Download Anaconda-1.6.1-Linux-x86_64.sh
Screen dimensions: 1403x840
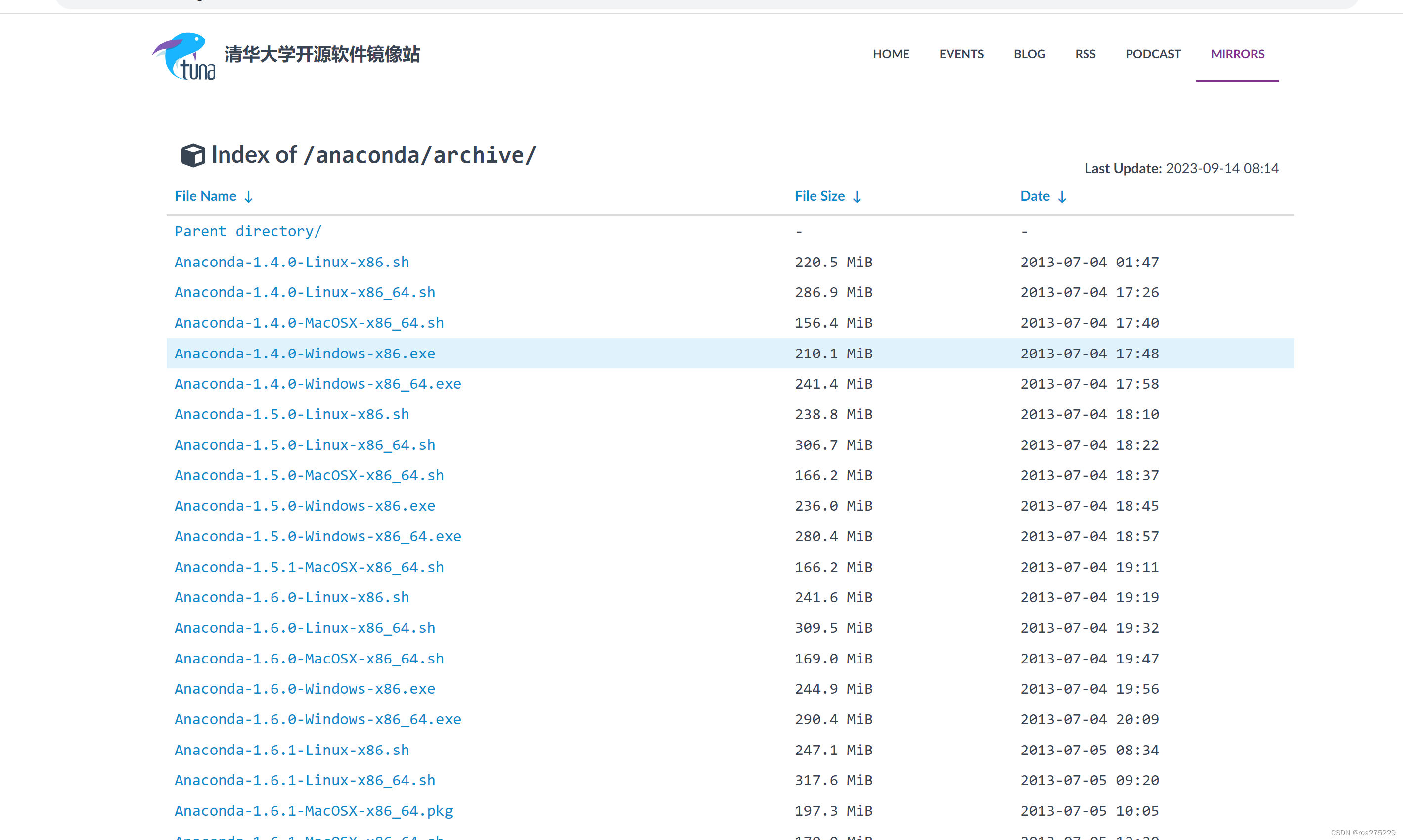coord(305,780)
